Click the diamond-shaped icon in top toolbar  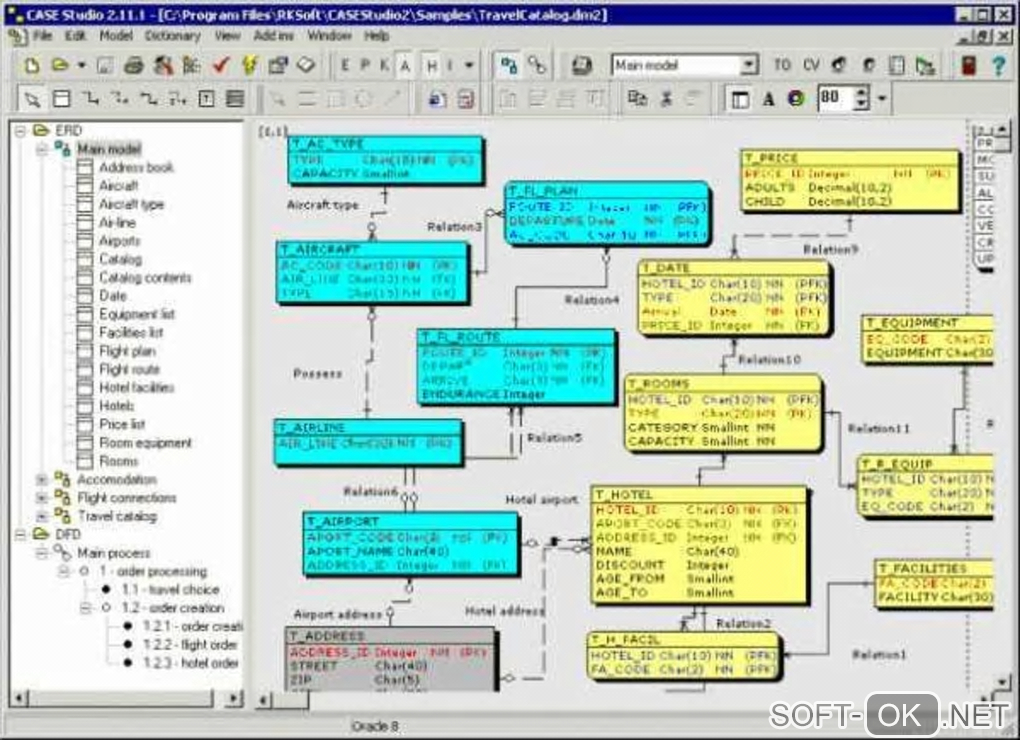306,65
